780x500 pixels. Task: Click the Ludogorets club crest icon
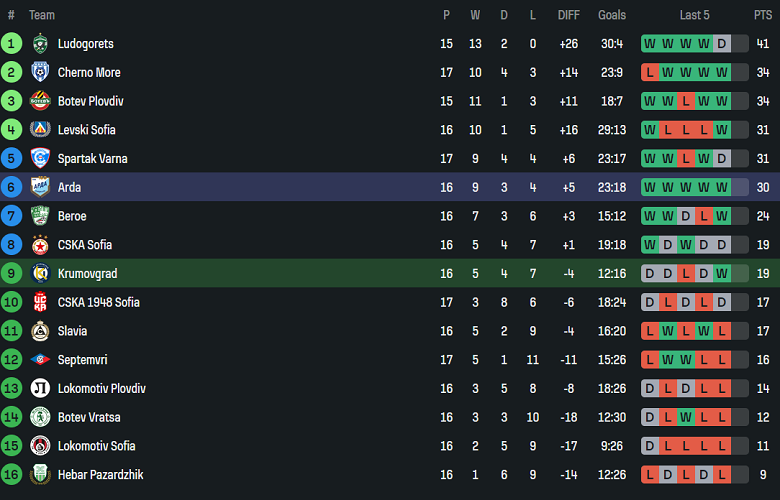point(40,44)
